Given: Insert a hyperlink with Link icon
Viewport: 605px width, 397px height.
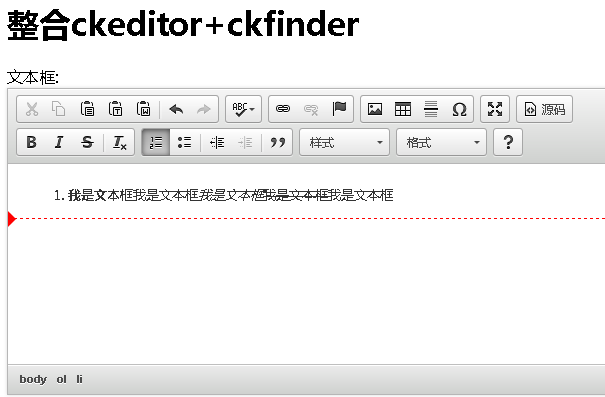Looking at the screenshot, I should tap(283, 109).
